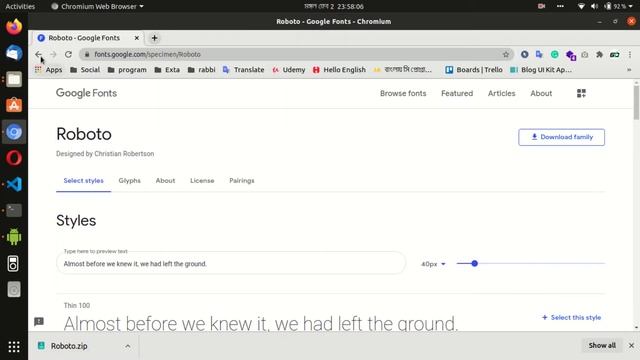Open About in the top header
Viewport: 640px width, 360px height.
pyautogui.click(x=541, y=93)
